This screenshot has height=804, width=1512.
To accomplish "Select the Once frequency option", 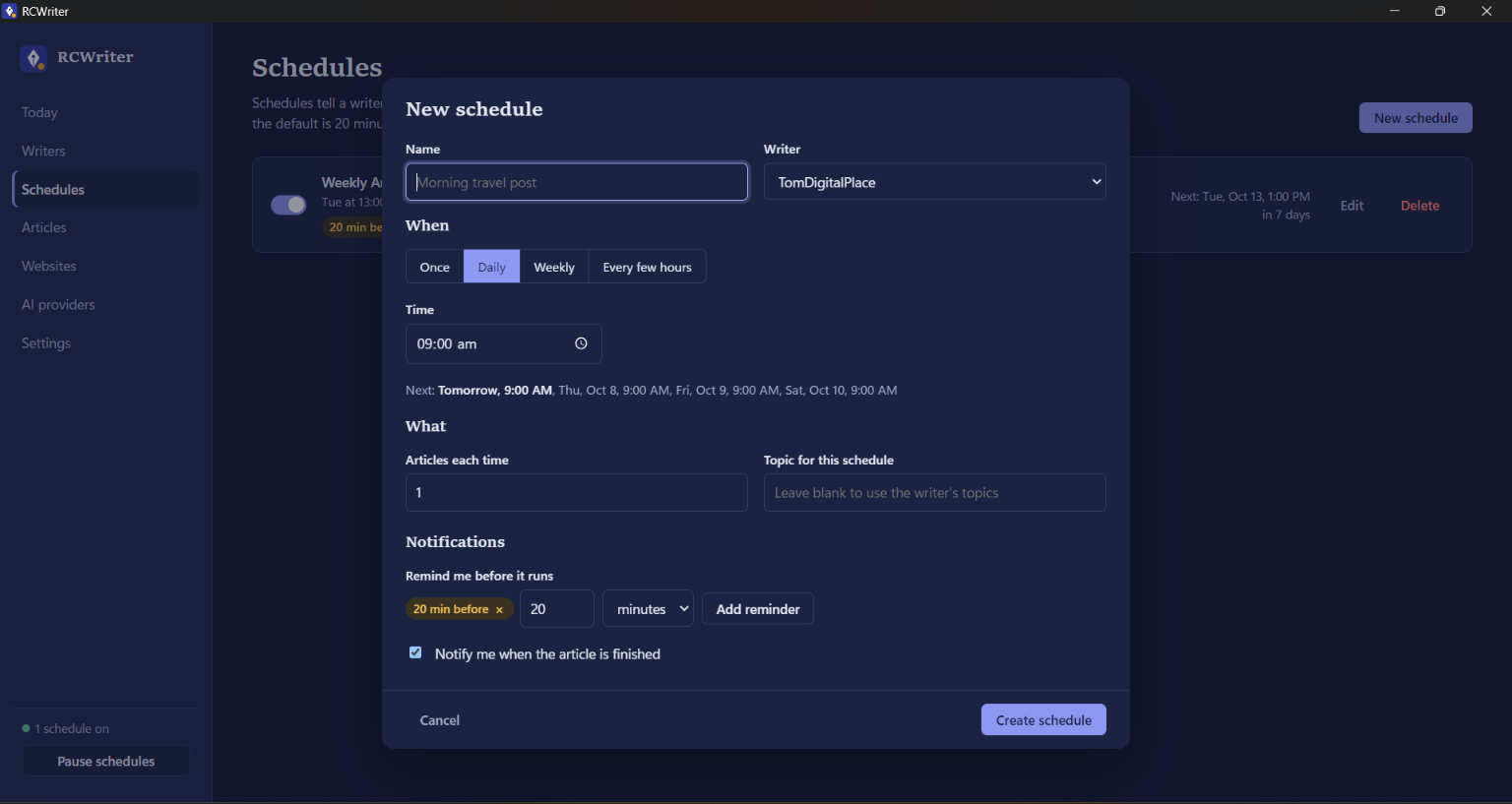I will pos(434,267).
